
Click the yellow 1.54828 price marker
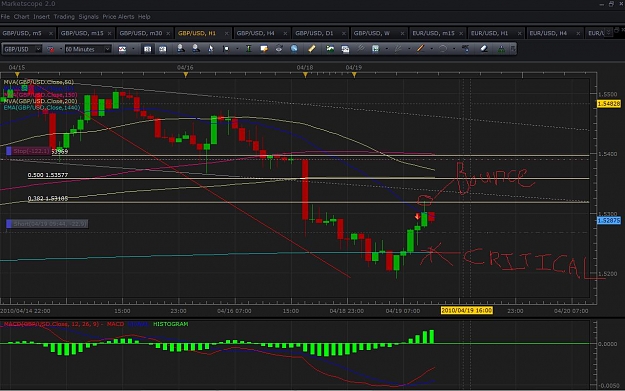[609, 104]
